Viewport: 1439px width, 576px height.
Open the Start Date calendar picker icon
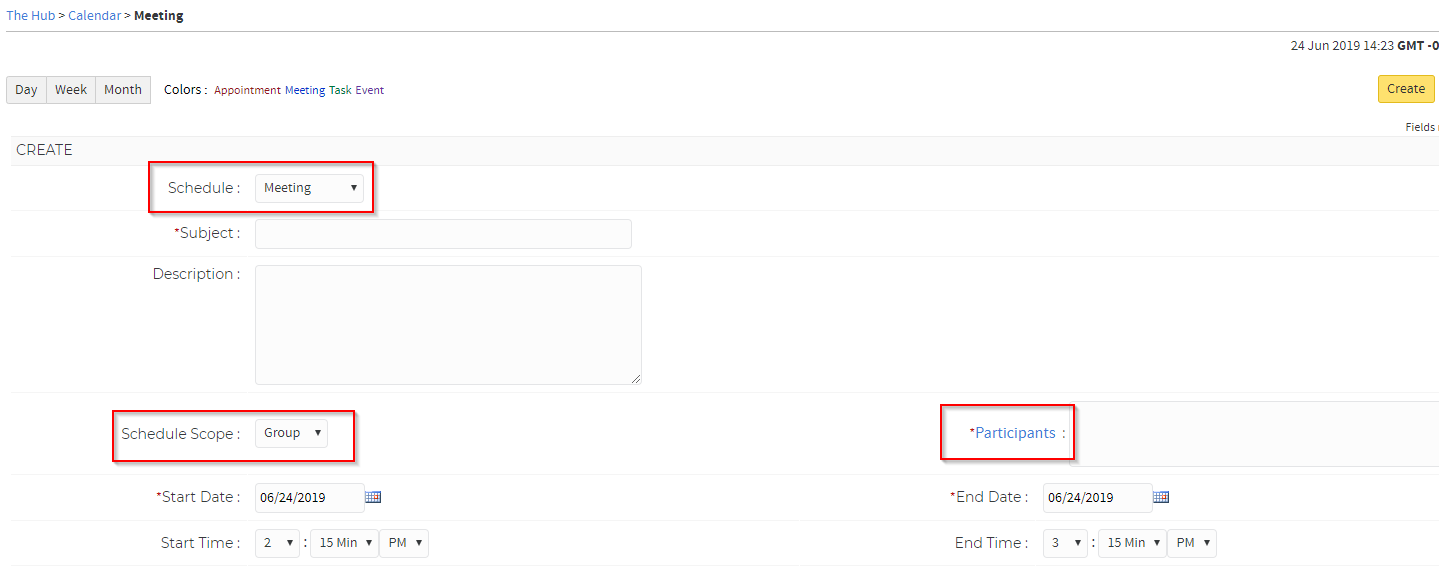(x=373, y=497)
